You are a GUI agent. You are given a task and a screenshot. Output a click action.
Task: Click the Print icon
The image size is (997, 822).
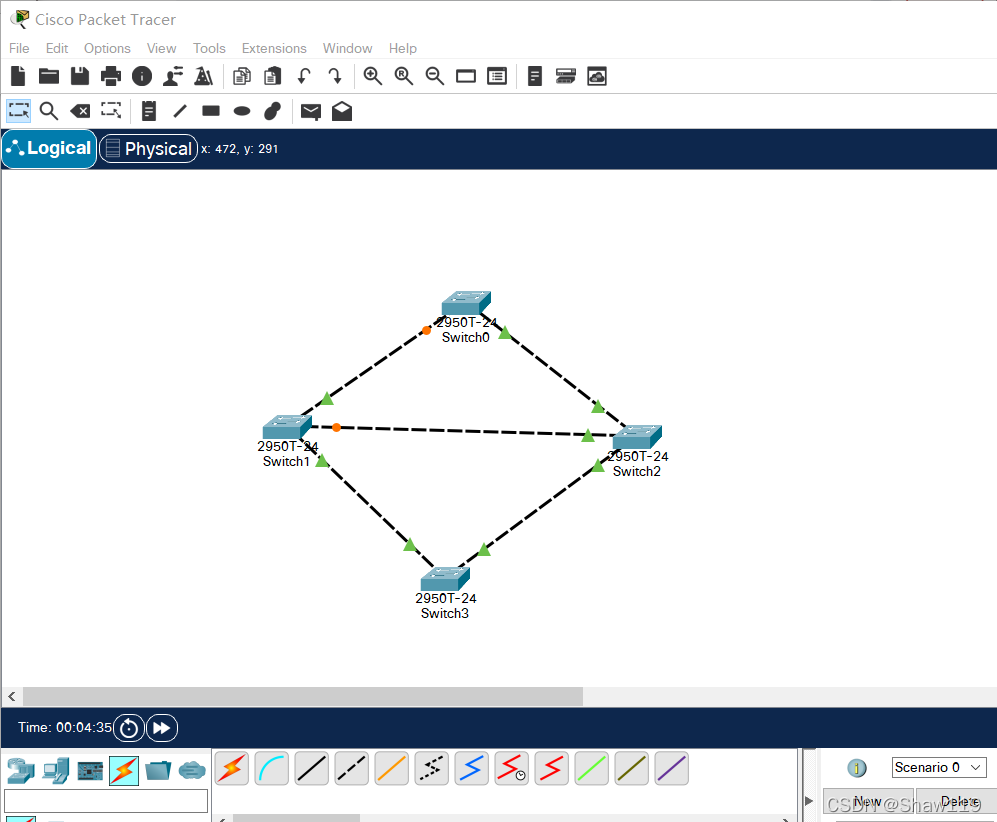coord(111,76)
